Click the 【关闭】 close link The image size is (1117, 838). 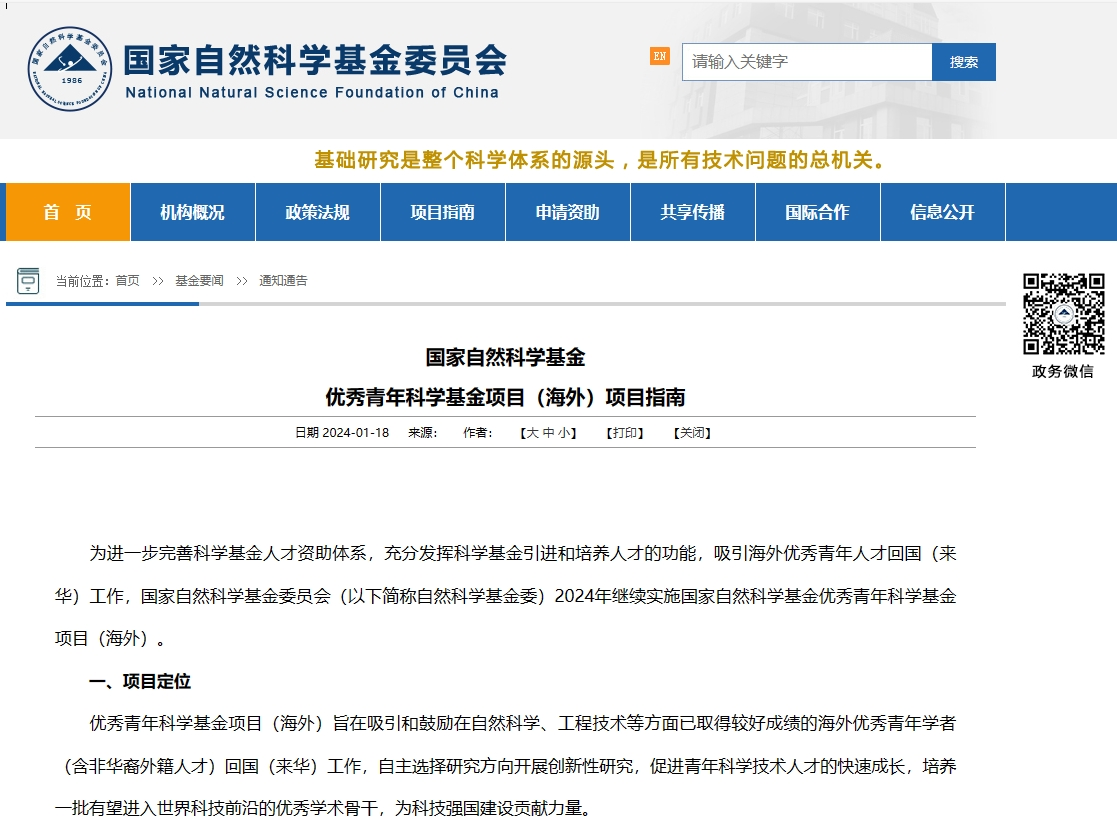click(x=692, y=433)
